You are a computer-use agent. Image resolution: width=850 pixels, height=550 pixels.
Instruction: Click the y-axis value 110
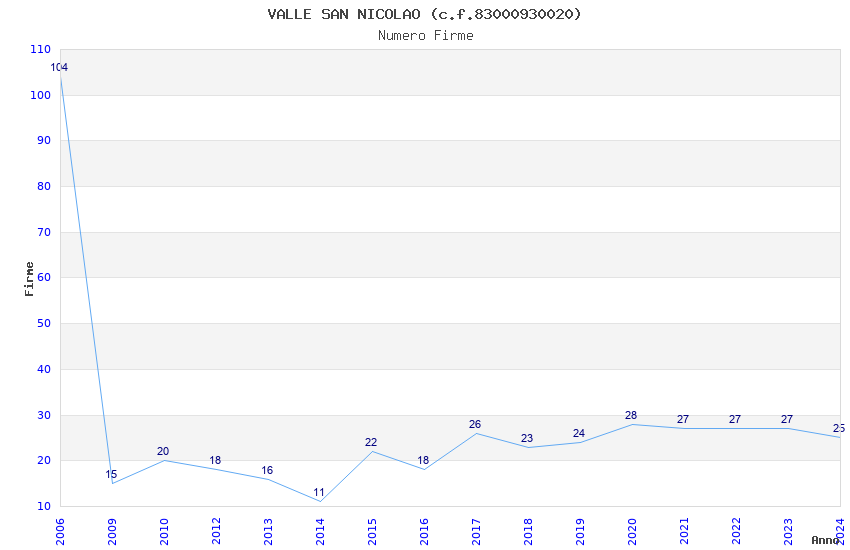(x=41, y=49)
